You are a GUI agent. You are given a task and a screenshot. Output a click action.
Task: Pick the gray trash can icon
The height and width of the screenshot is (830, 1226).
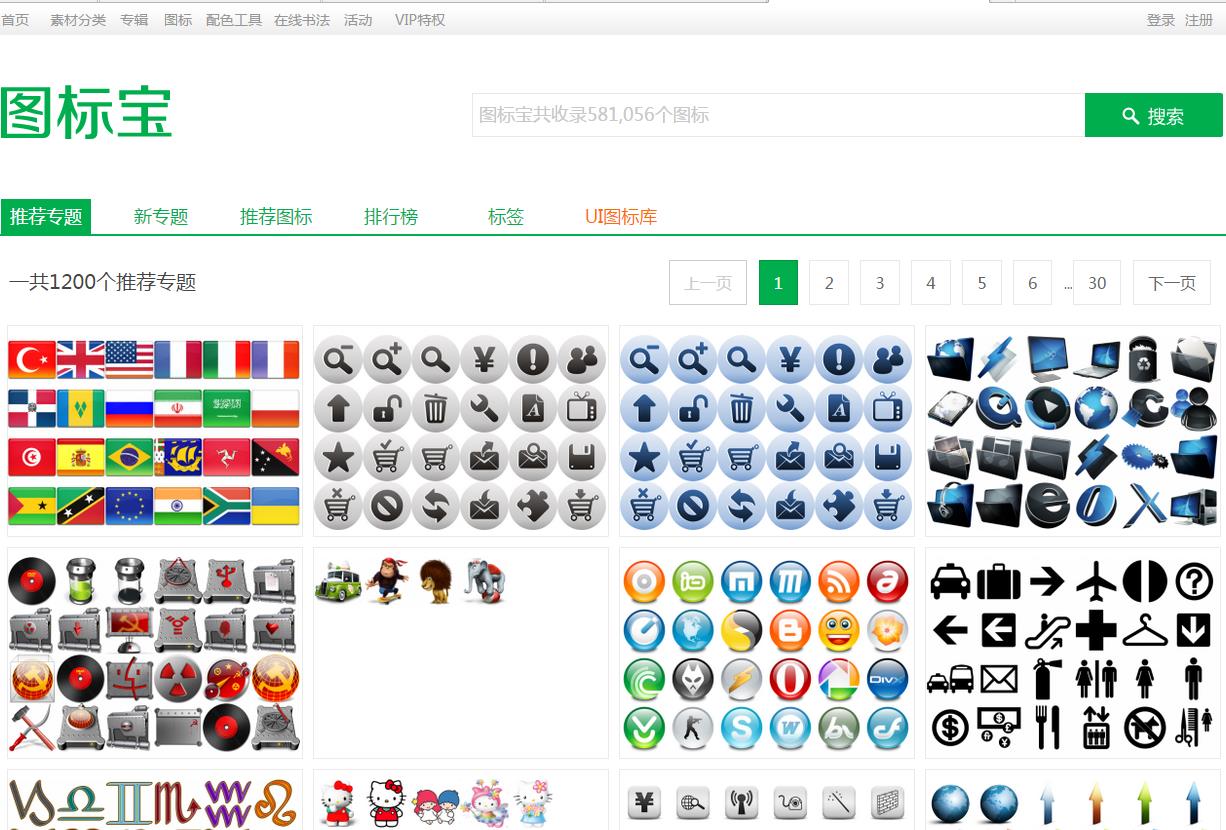(x=436, y=409)
